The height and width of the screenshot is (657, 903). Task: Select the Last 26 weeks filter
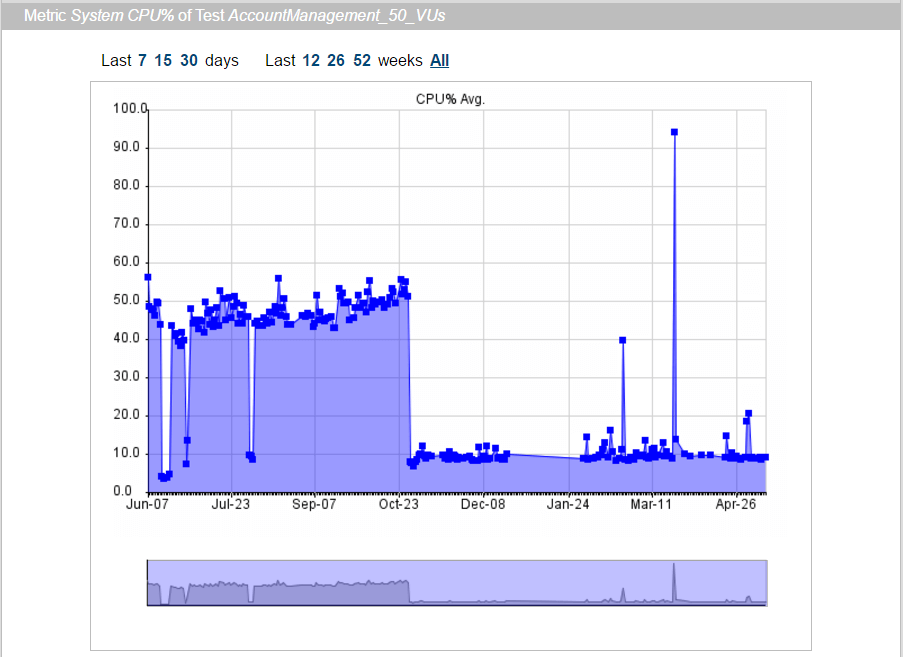[335, 60]
